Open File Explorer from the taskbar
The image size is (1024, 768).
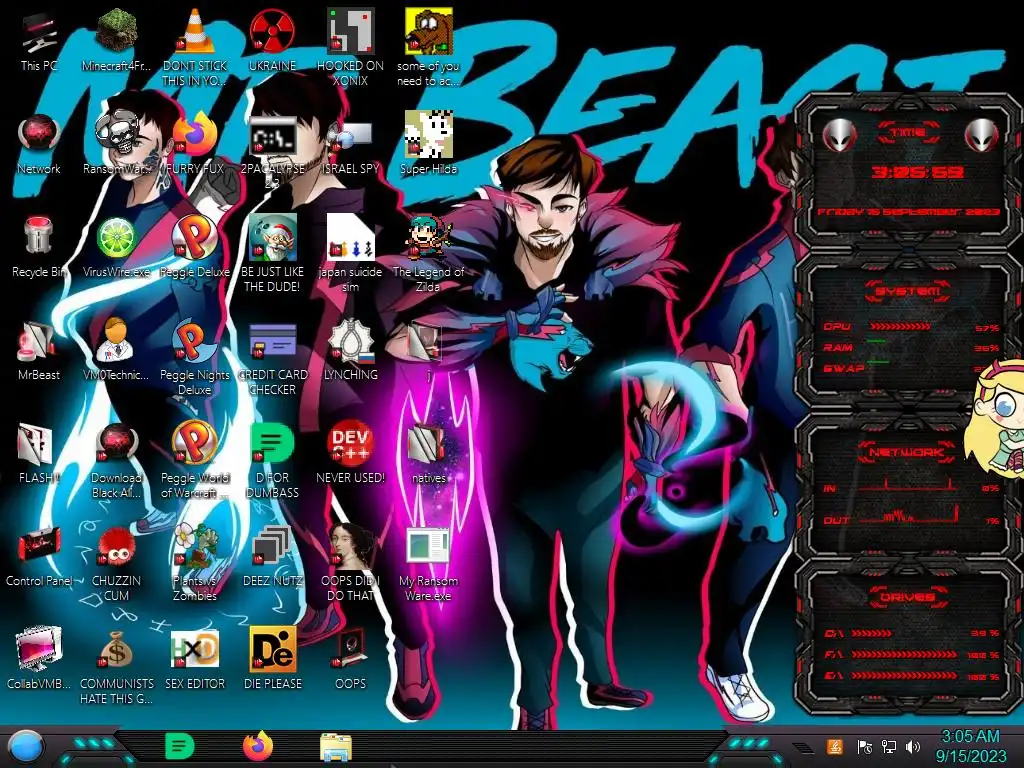(336, 747)
